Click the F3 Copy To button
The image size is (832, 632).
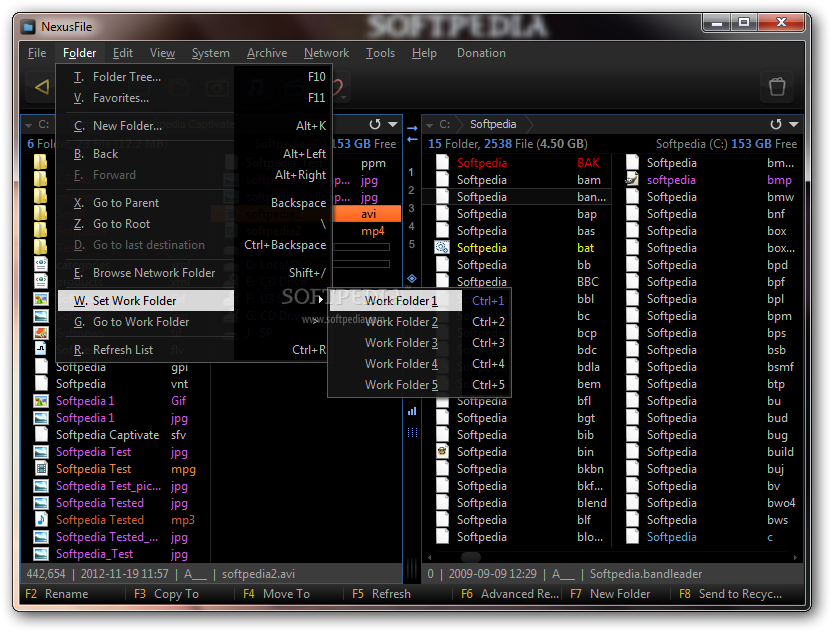click(166, 594)
